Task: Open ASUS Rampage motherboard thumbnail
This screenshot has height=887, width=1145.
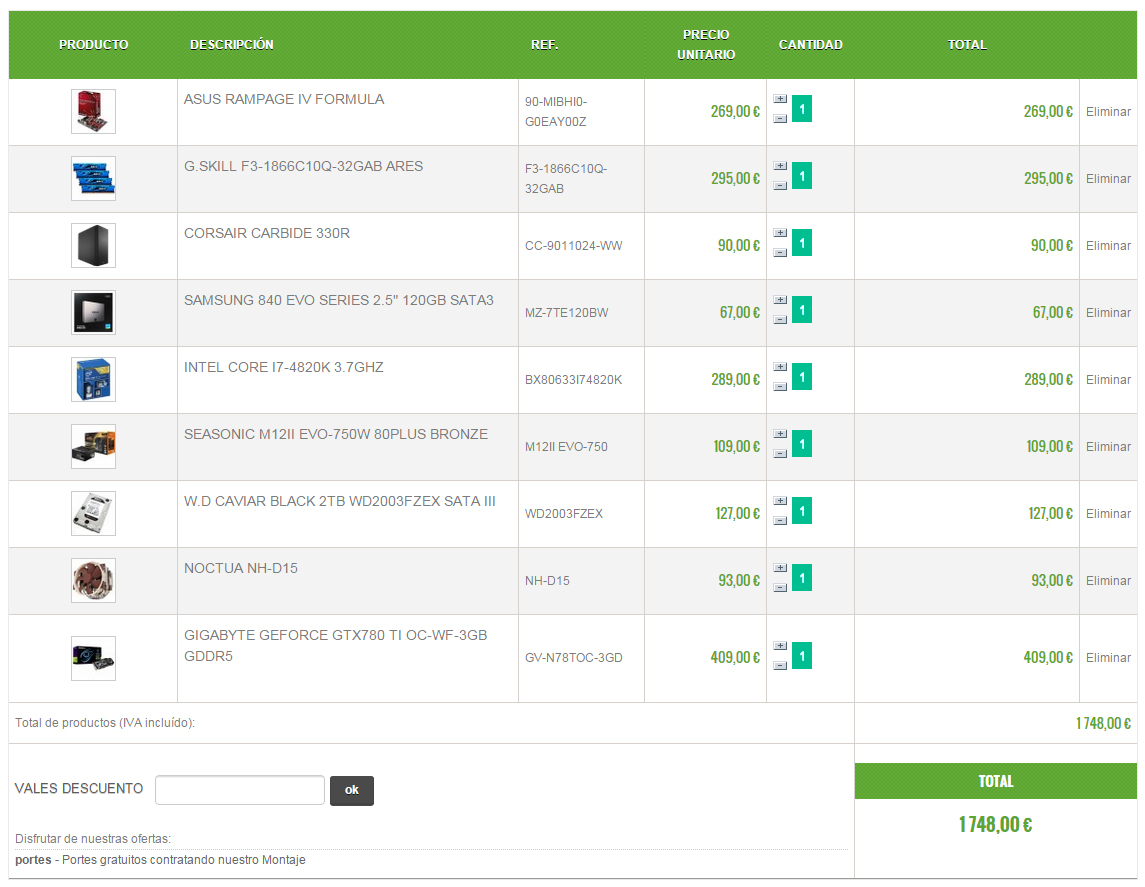Action: click(93, 111)
